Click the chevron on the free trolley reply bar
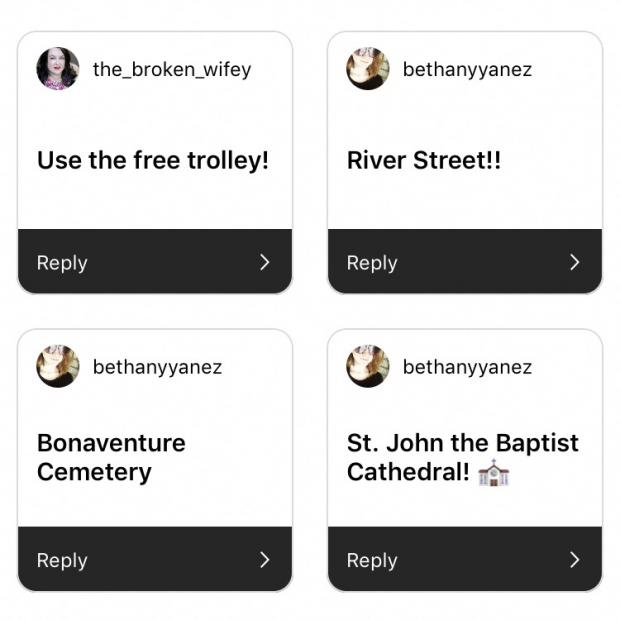Screen dimensions: 620x620 tap(265, 262)
